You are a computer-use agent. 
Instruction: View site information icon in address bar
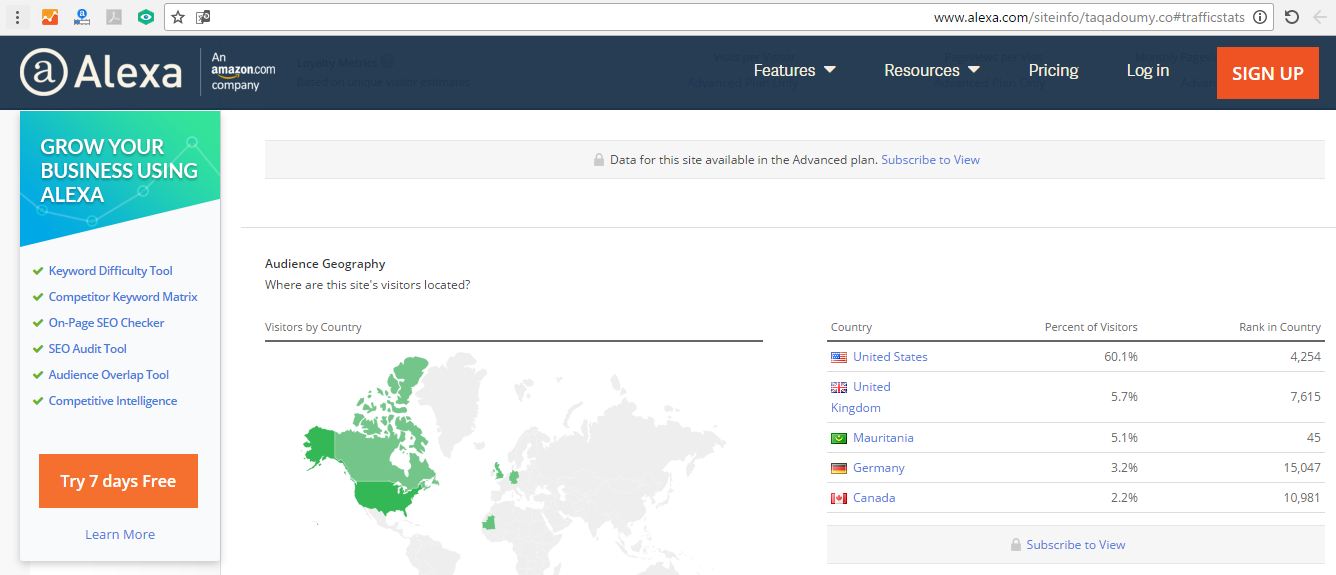point(1260,17)
